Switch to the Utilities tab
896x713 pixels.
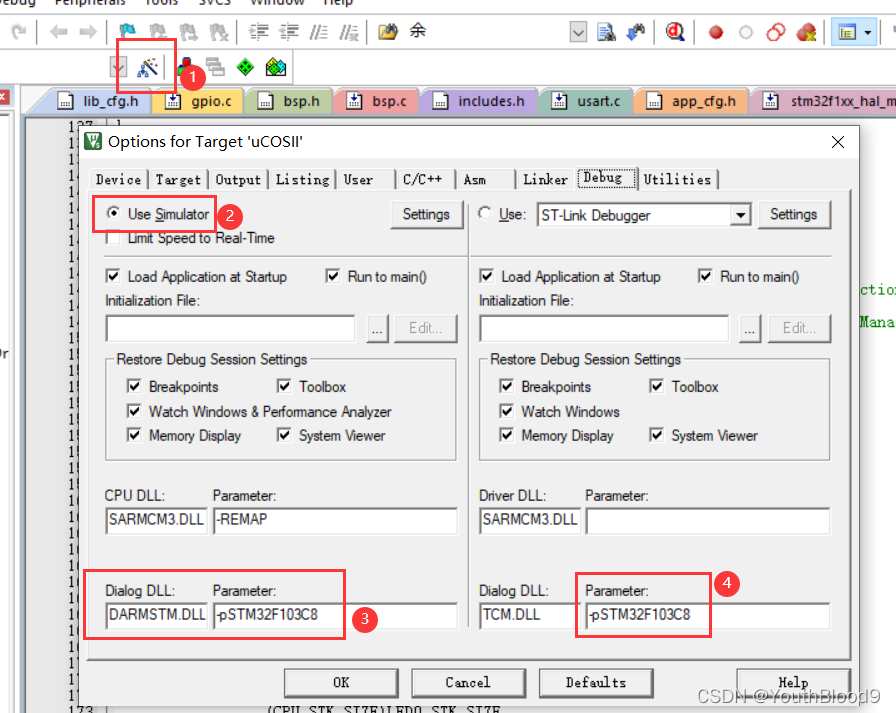(x=677, y=179)
